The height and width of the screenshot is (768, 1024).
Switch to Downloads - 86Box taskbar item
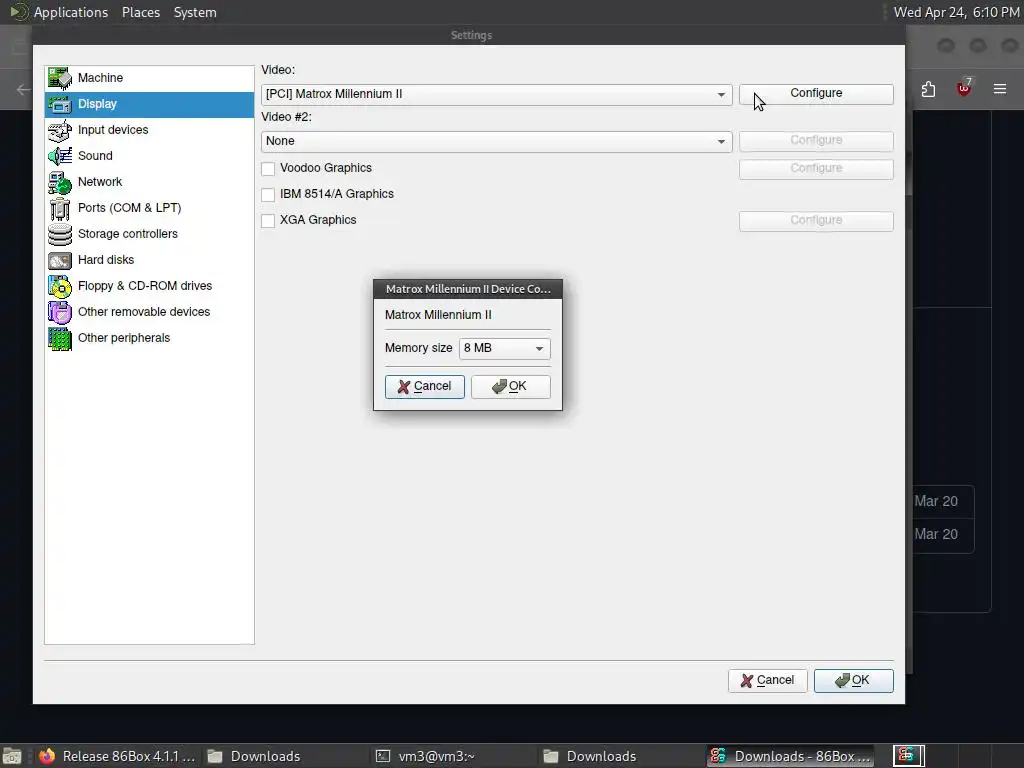click(x=792, y=756)
